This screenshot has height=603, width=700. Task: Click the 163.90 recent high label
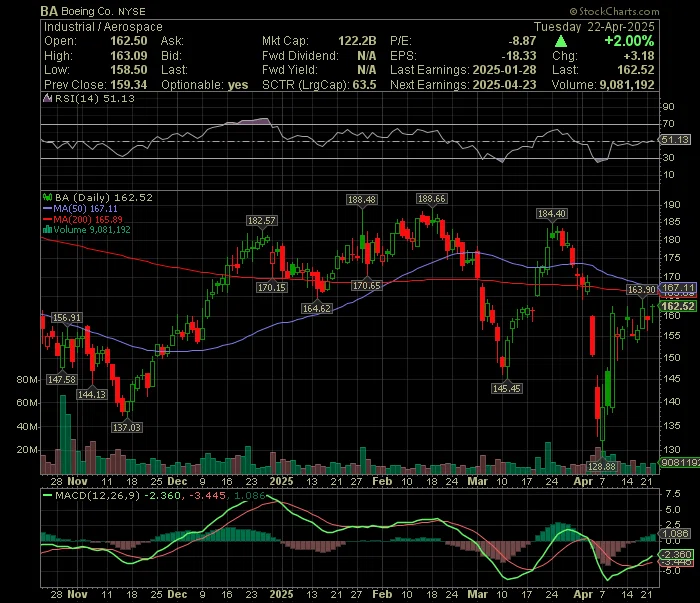coord(642,290)
